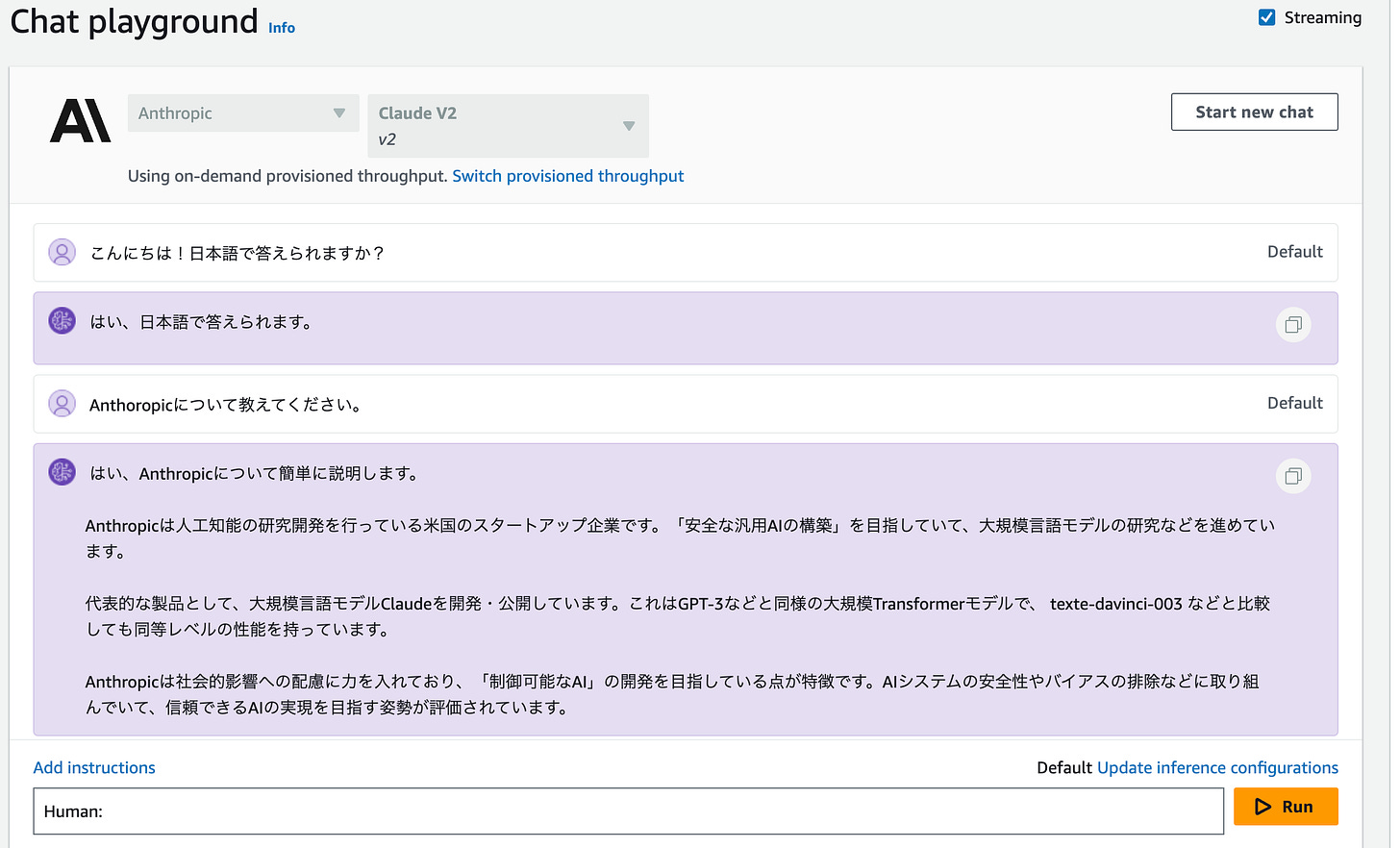
Task: Click the user avatar beside こんにちは message
Action: (x=62, y=253)
